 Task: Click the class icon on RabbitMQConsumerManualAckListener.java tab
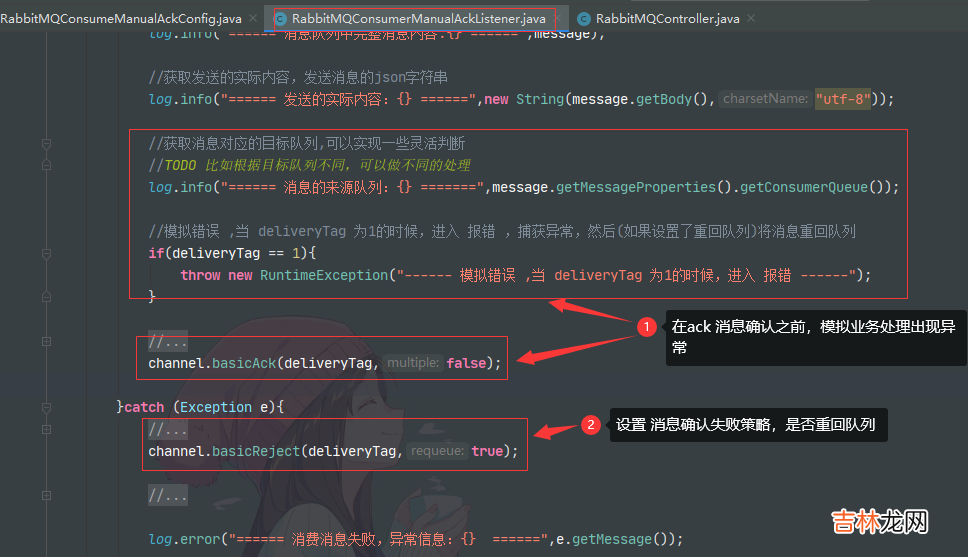(x=280, y=19)
